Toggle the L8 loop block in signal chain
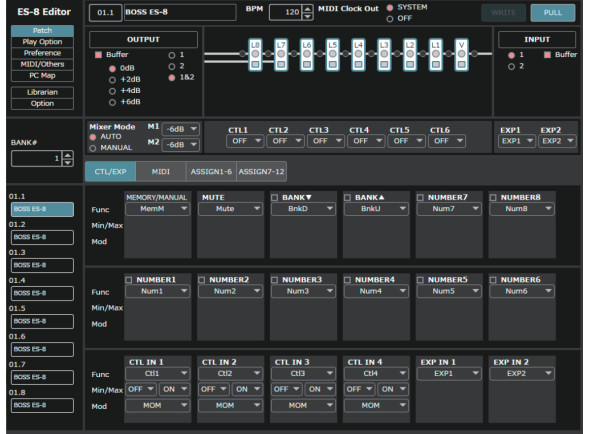This screenshot has height=434, width=590. pyautogui.click(x=255, y=55)
